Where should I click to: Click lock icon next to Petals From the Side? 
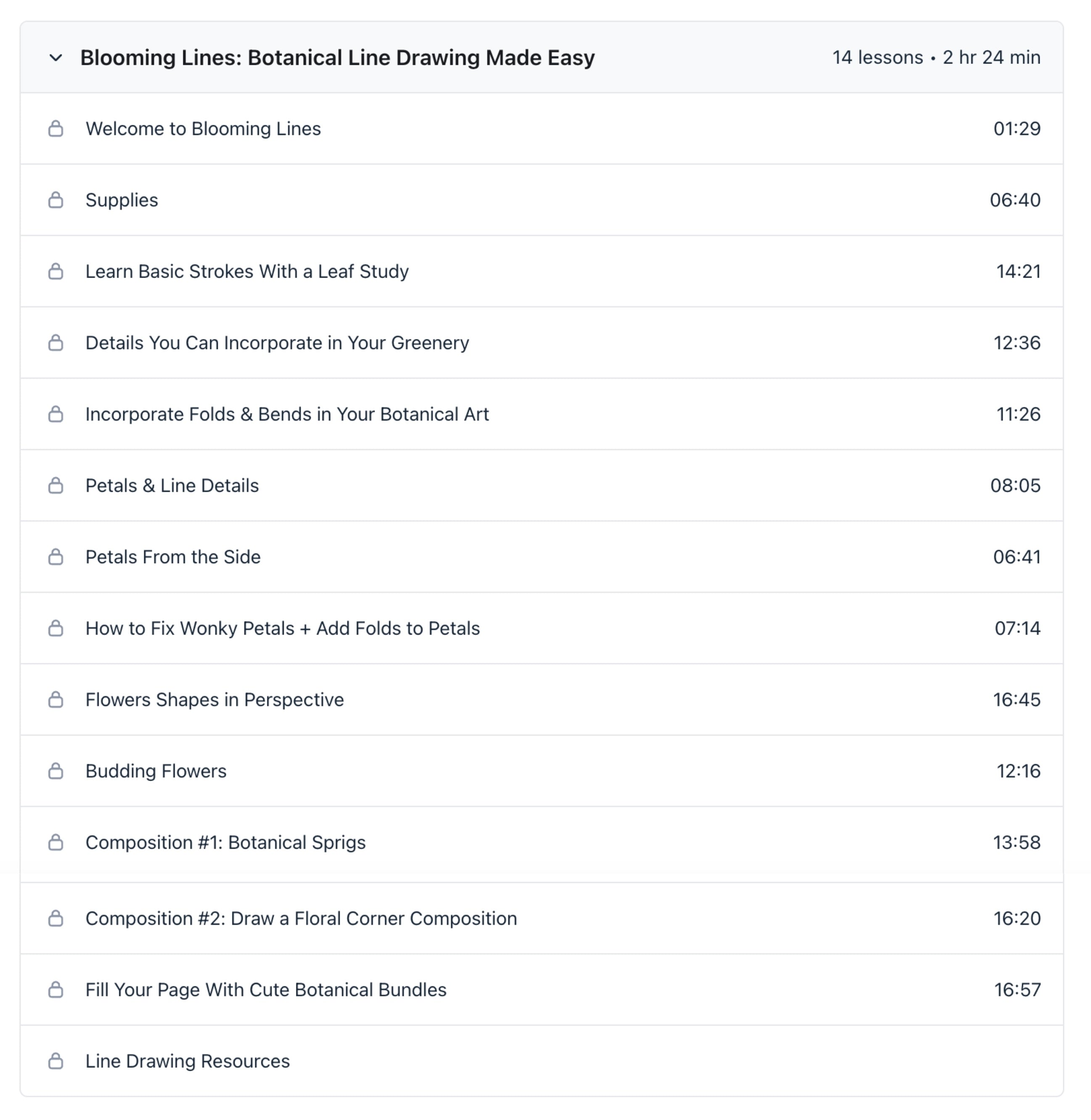tap(55, 557)
